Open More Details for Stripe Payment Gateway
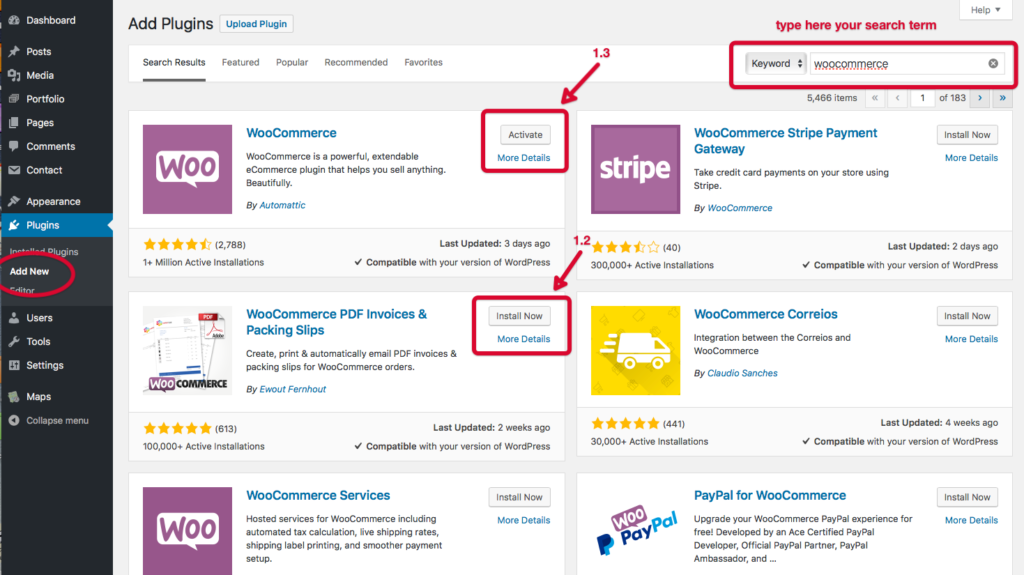The image size is (1024, 575). coord(971,157)
